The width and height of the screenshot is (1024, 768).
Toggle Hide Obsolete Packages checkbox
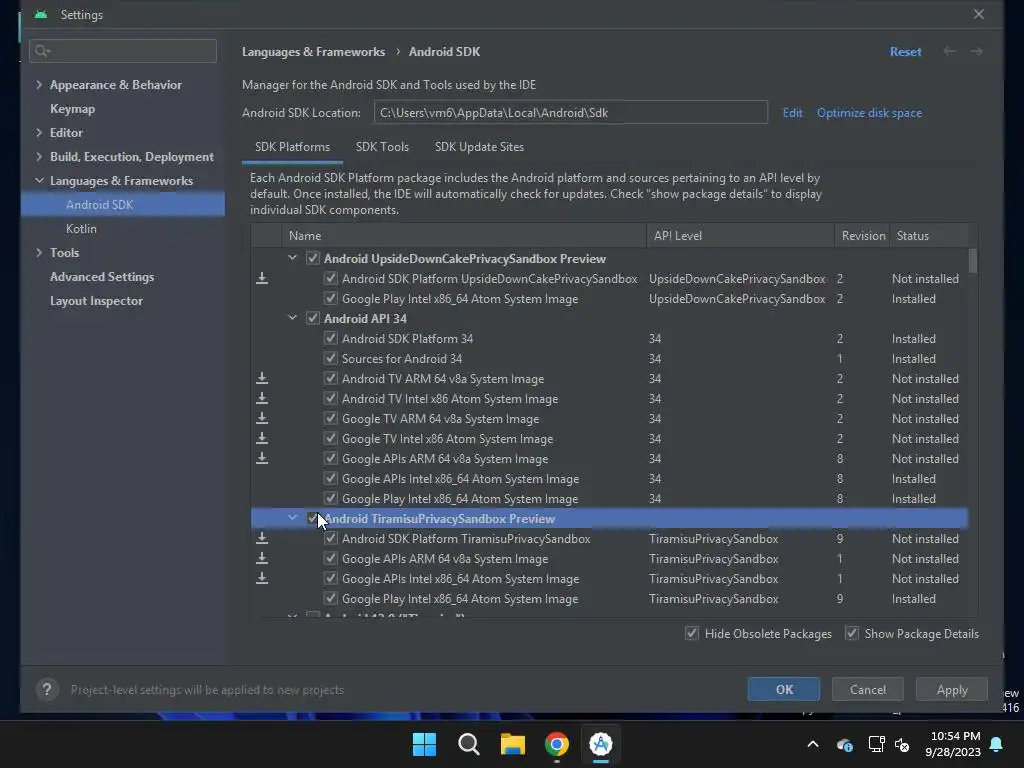[x=692, y=633]
